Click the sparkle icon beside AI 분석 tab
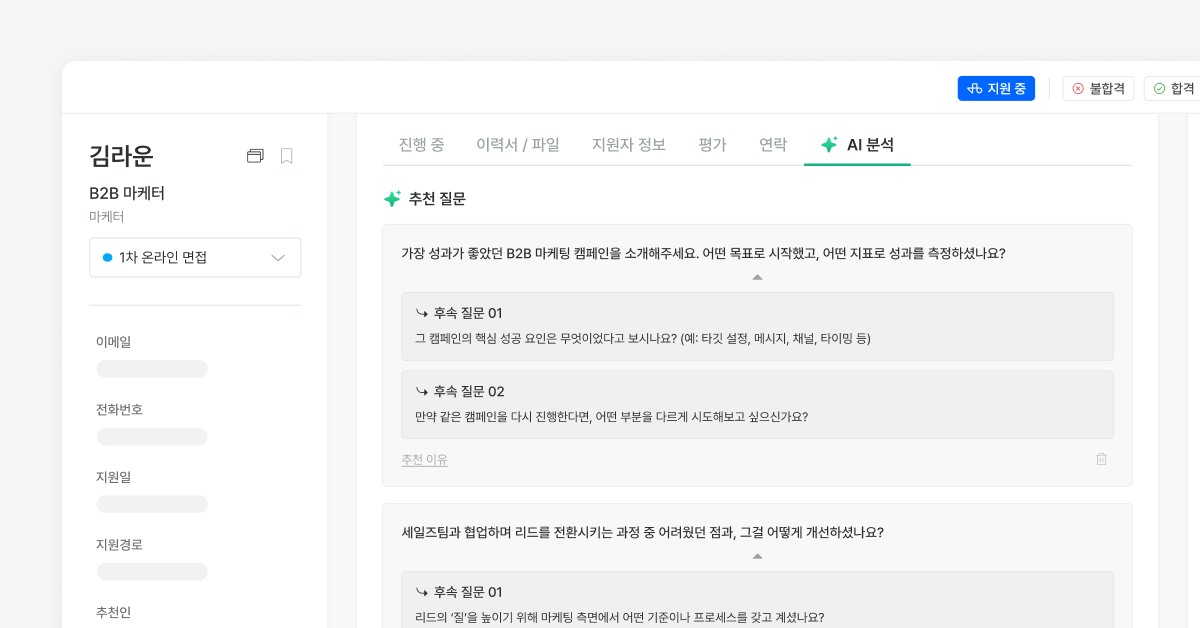 [827, 143]
